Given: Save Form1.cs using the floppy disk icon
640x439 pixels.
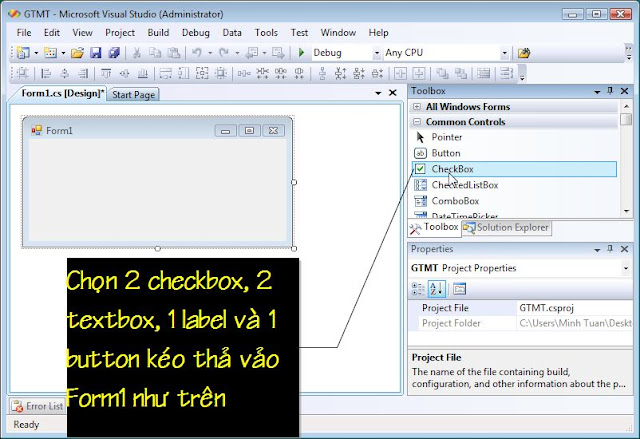Looking at the screenshot, I should (96, 53).
